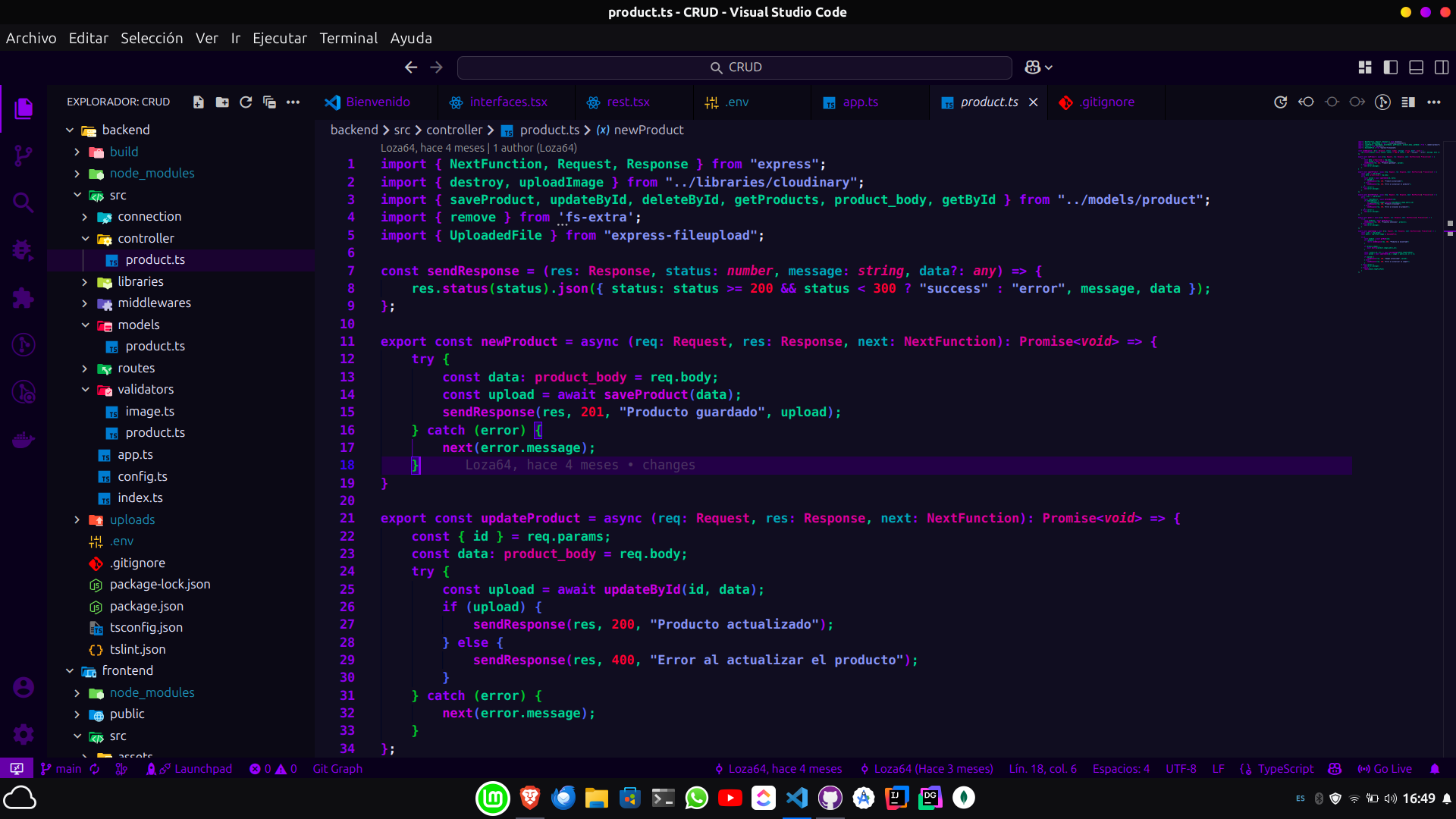Viewport: 1456px width, 819px height.
Task: Expand backend node_modules folder
Action: point(152,173)
